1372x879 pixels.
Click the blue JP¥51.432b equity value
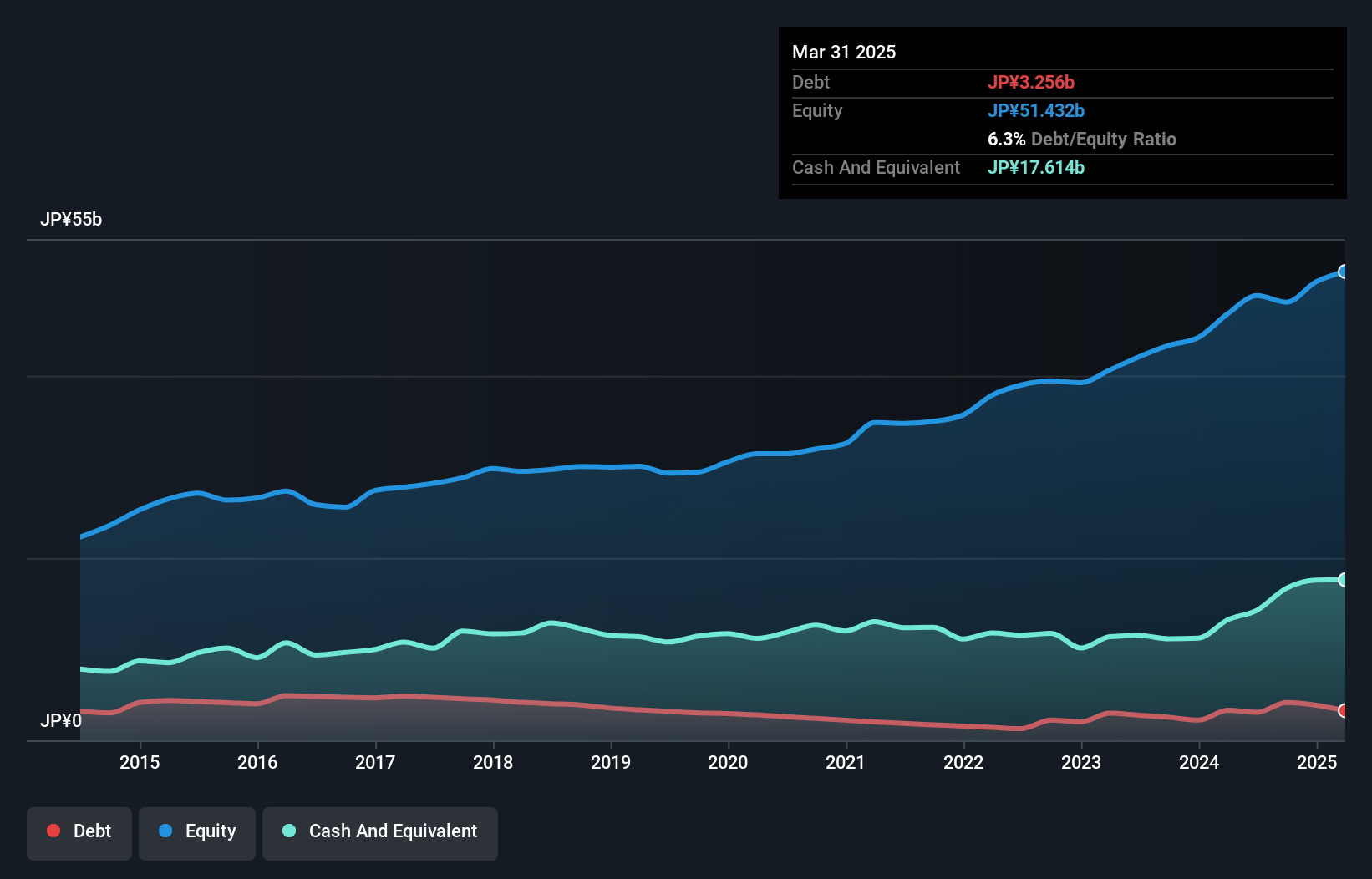[1035, 110]
